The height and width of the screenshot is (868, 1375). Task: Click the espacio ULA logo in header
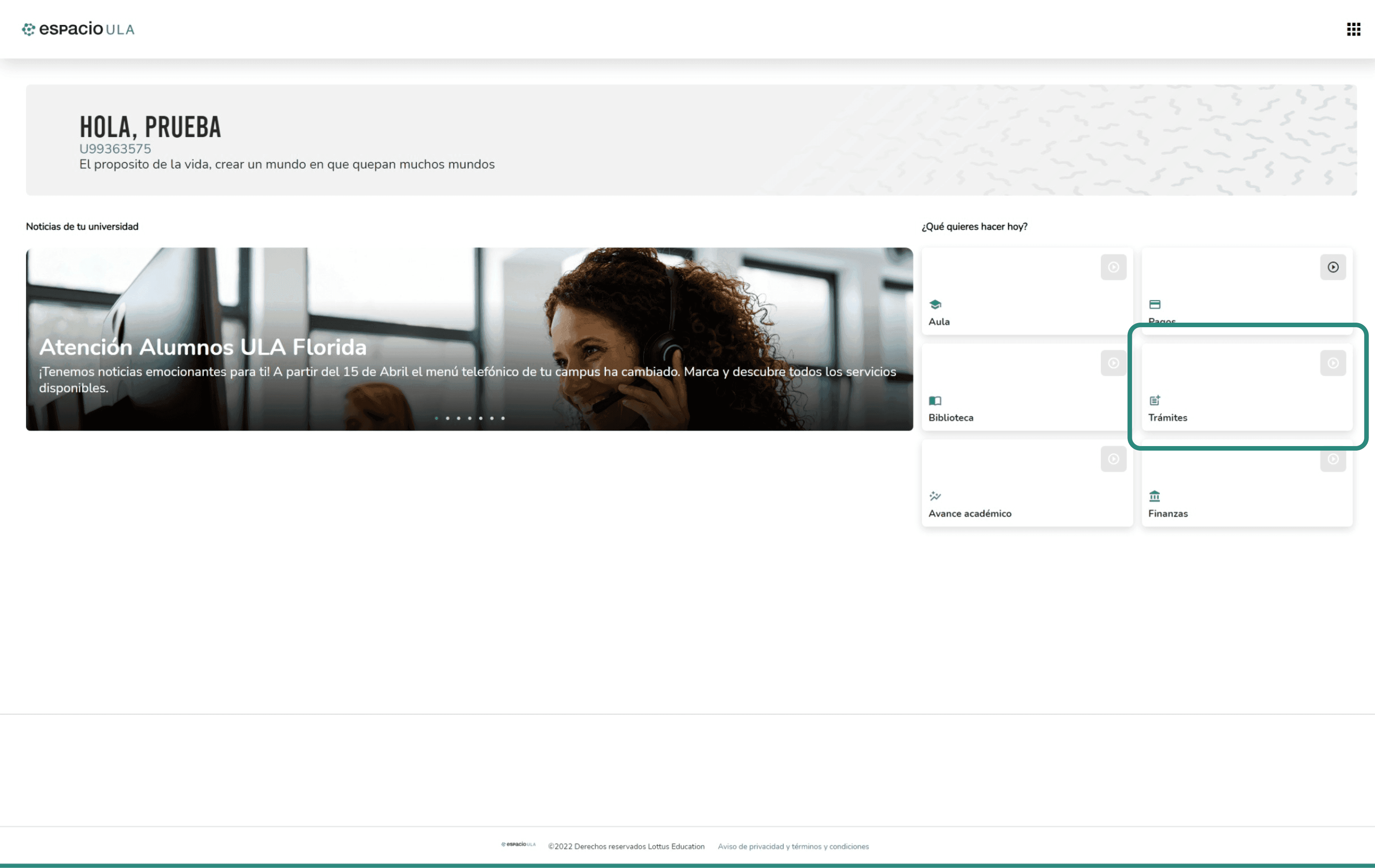point(78,29)
